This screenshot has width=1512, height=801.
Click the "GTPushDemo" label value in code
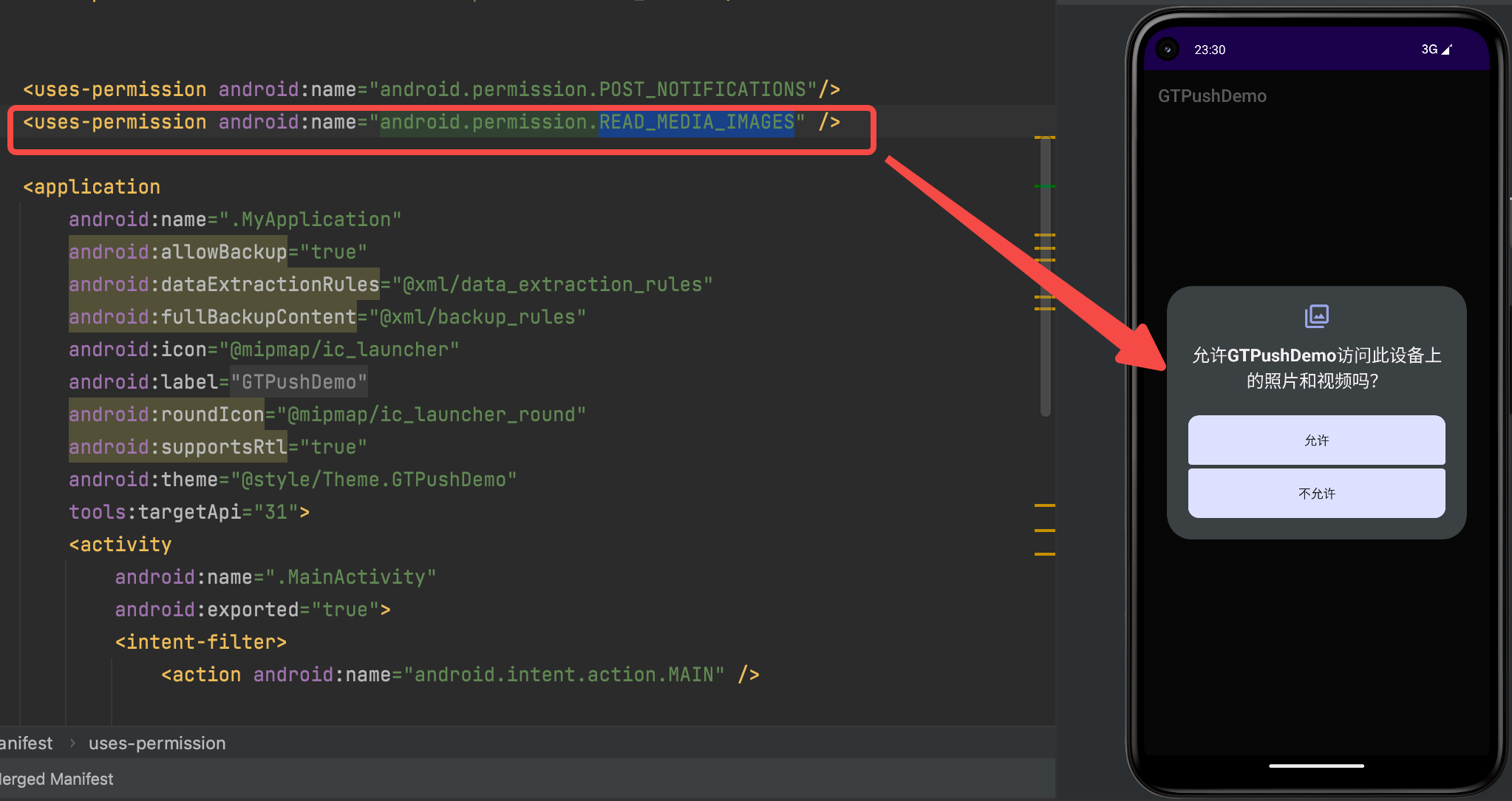pyautogui.click(x=299, y=382)
